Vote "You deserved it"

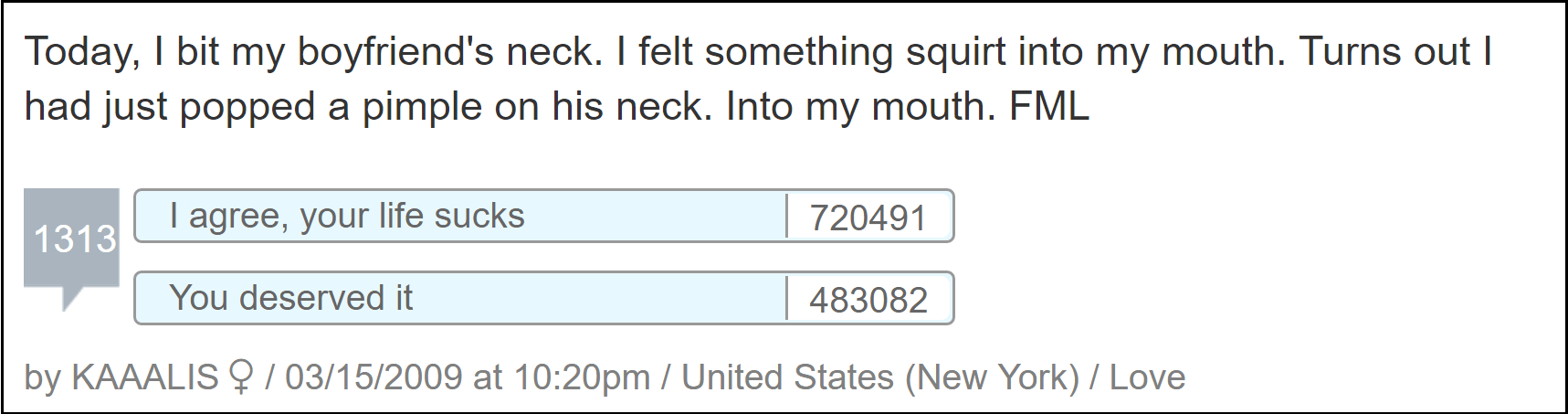460,298
